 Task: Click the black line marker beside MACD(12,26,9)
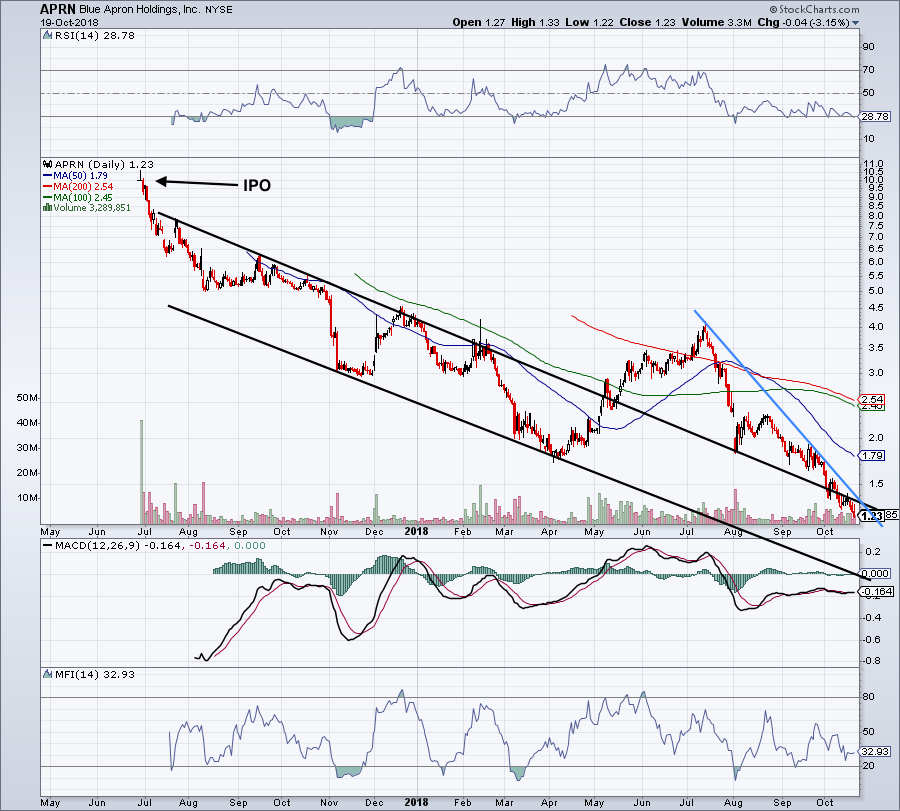(x=48, y=545)
